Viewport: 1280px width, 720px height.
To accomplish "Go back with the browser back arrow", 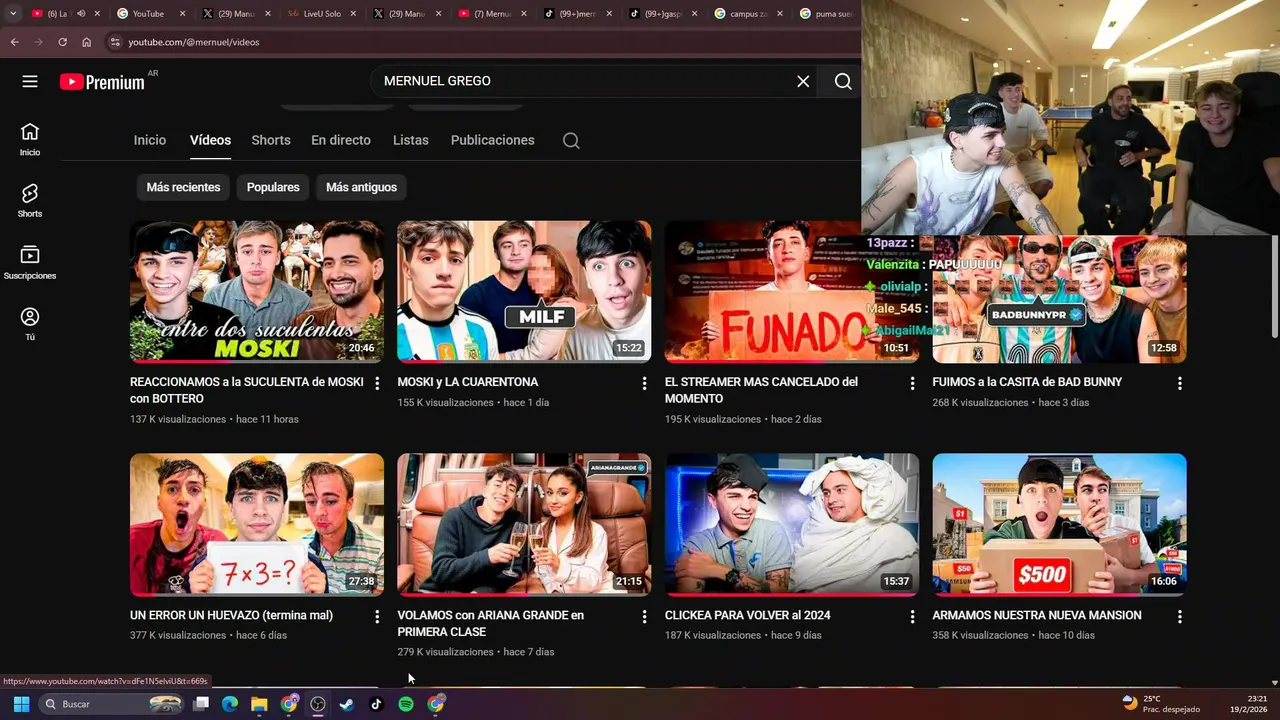I will [15, 42].
